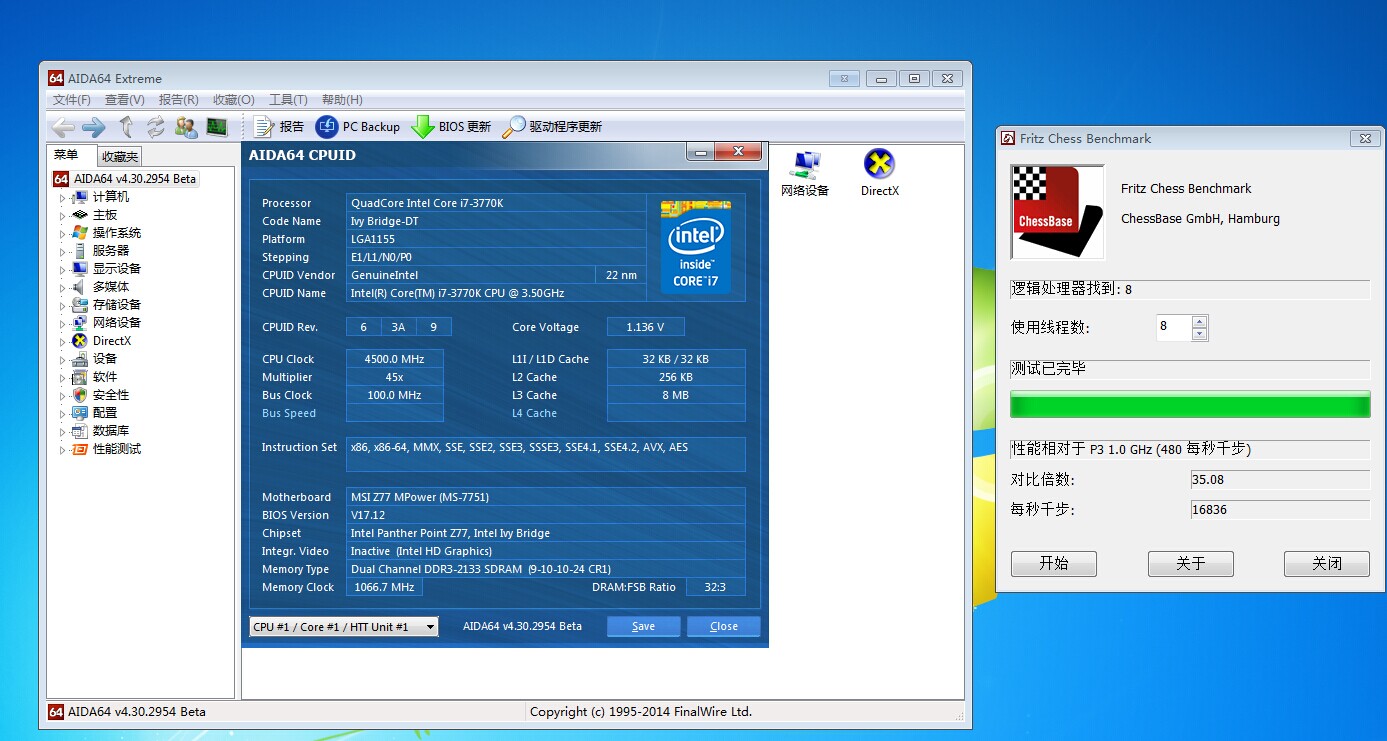Click the 4500.0 MHz CPU Clock value
The width and height of the screenshot is (1387, 741).
pos(395,359)
